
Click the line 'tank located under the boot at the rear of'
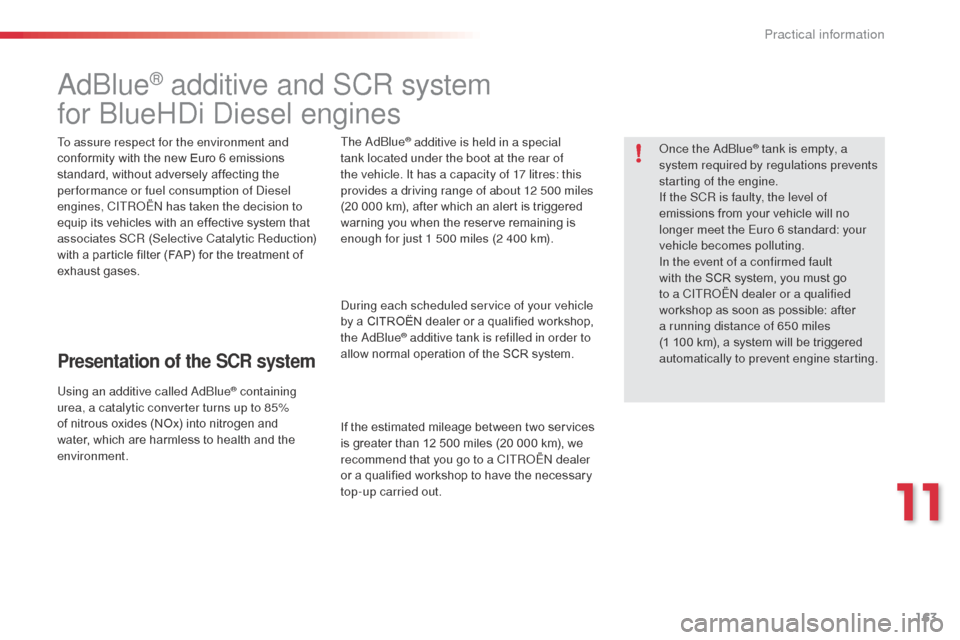point(452,158)
